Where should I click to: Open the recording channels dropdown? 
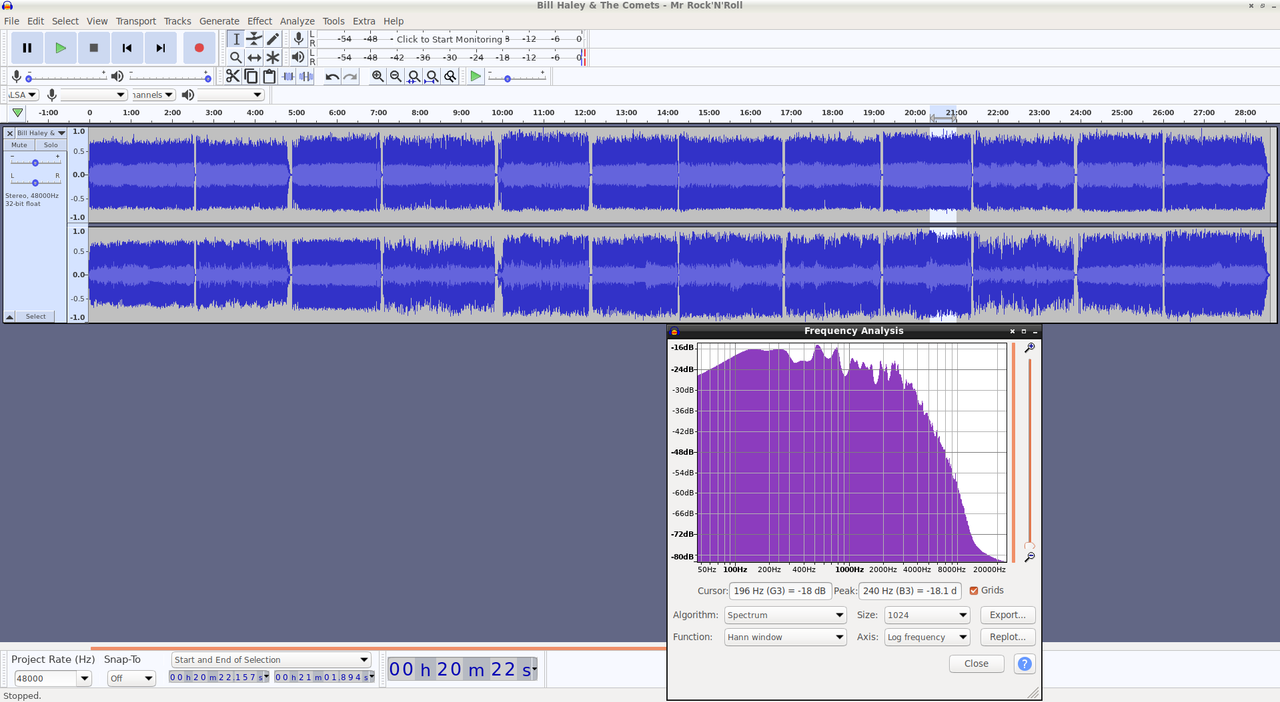(153, 95)
